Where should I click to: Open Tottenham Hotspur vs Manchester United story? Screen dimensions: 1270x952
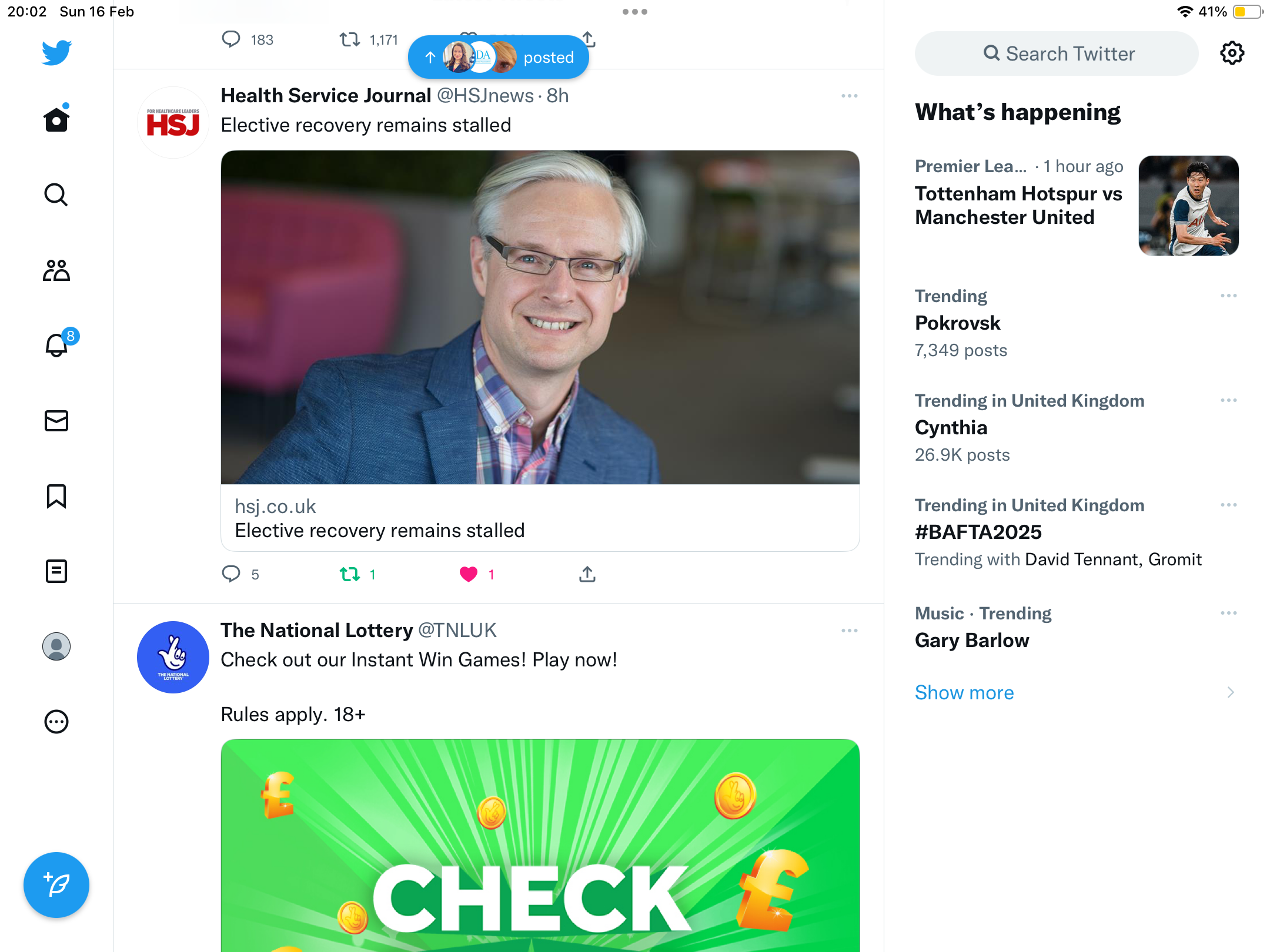point(1018,205)
